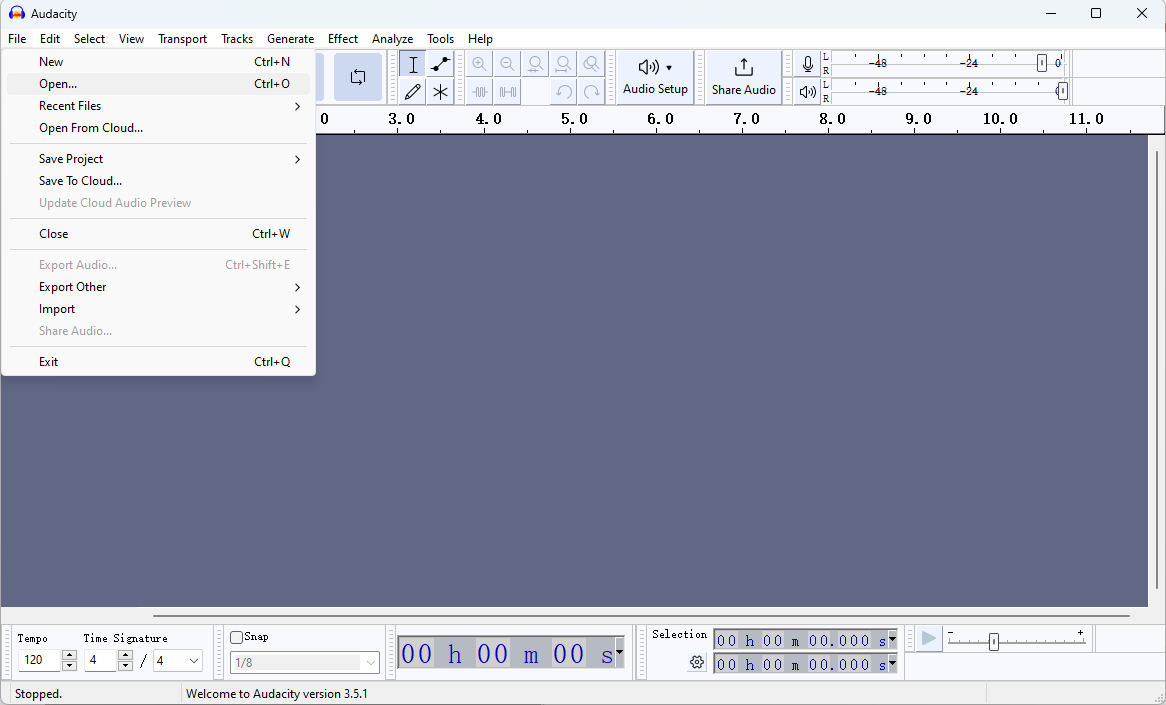
Task: Open the selection settings gear icon
Action: pyautogui.click(x=697, y=662)
